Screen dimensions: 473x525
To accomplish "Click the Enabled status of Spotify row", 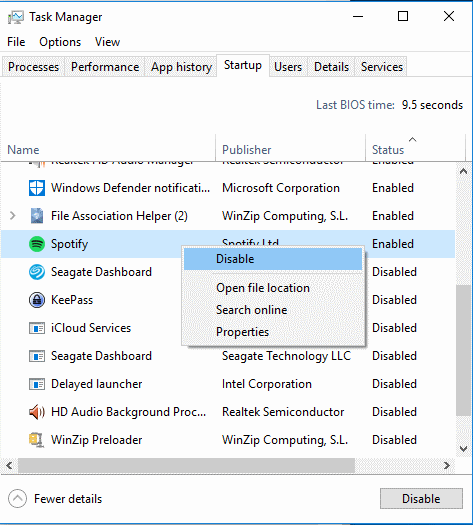I will (393, 244).
